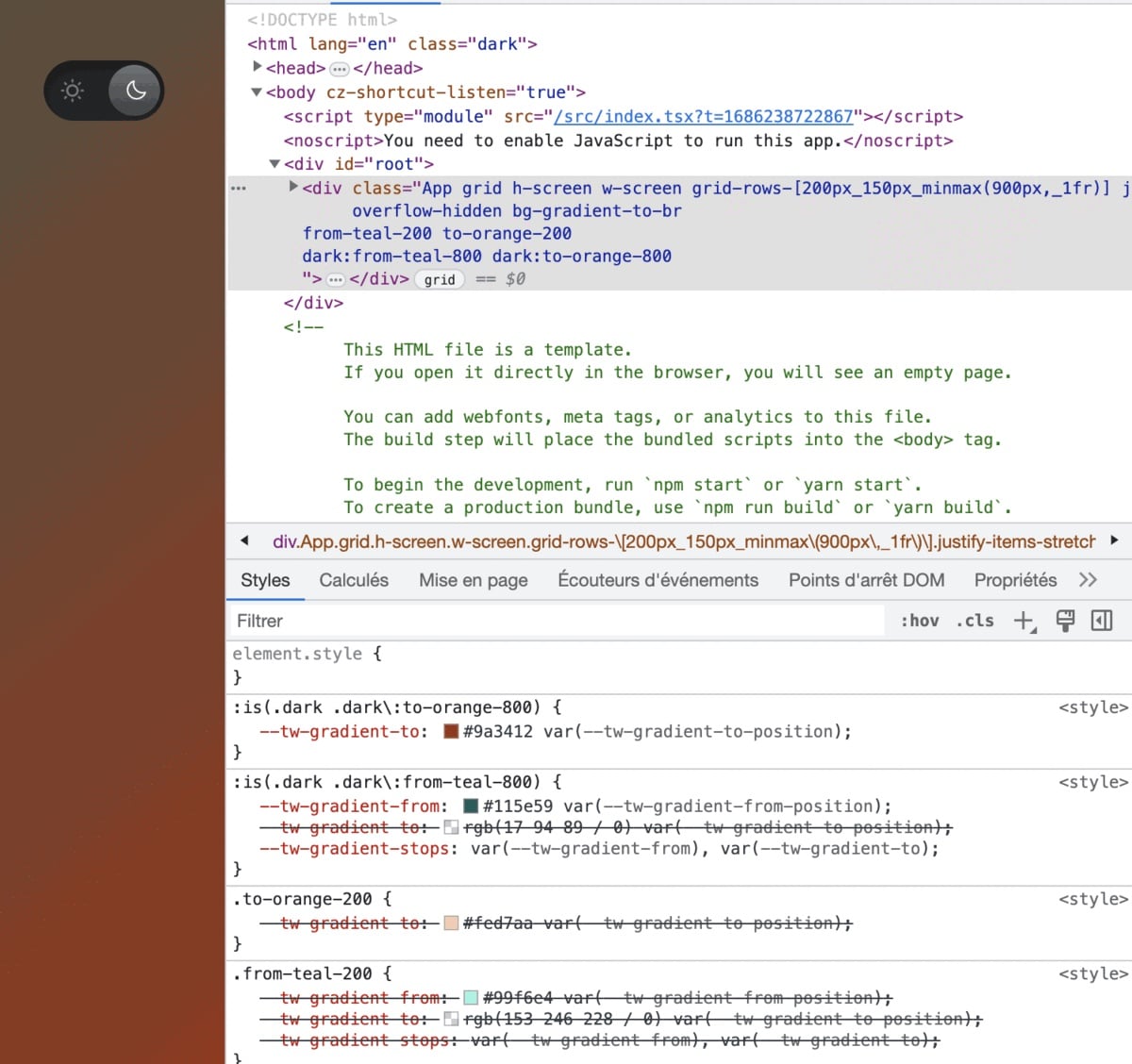The image size is (1132, 1064).
Task: Click the ":is(.dark .dark\:from-teal-800)" selector
Action: coord(387,782)
